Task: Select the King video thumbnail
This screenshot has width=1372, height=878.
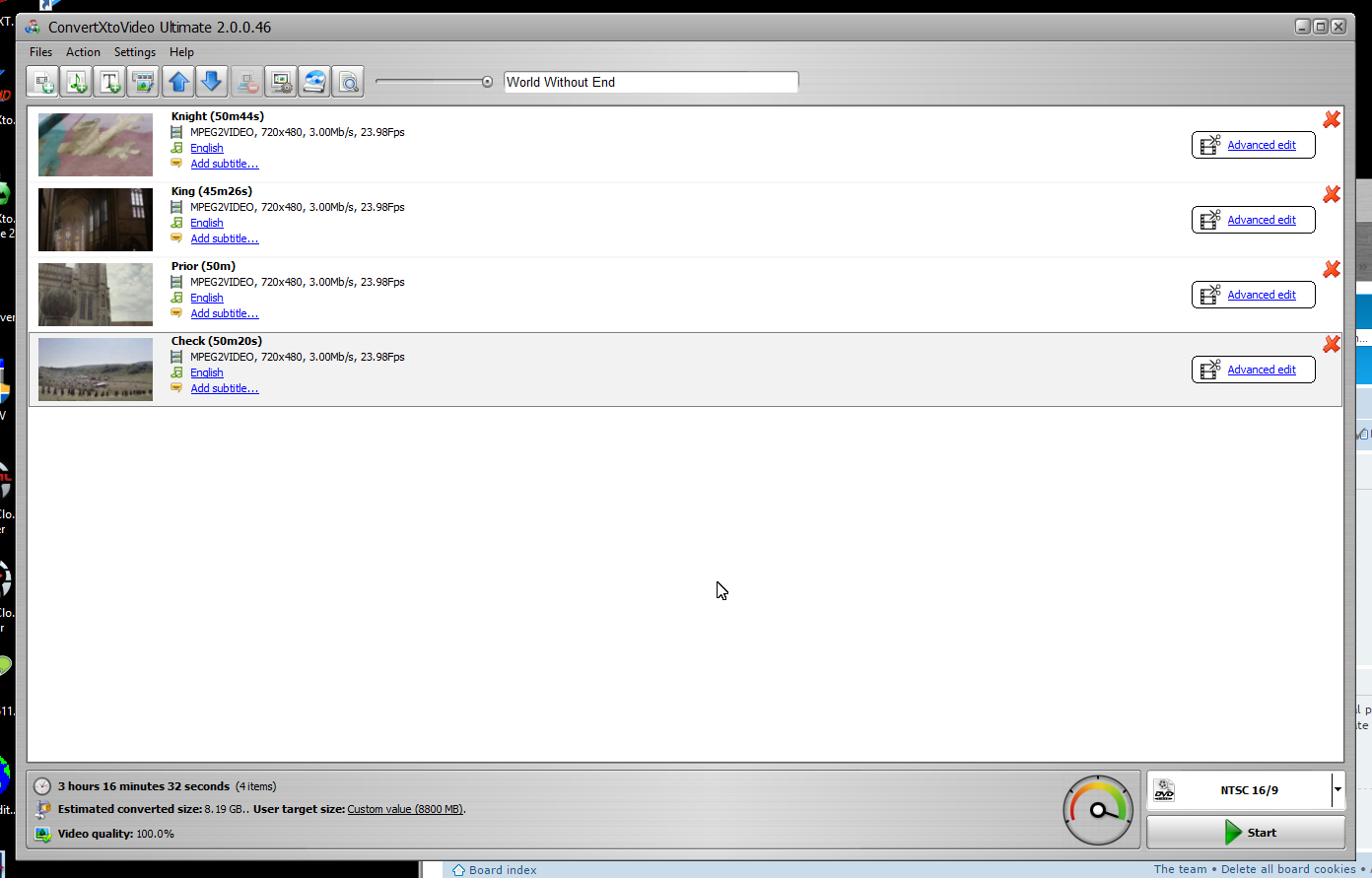Action: coord(96,220)
